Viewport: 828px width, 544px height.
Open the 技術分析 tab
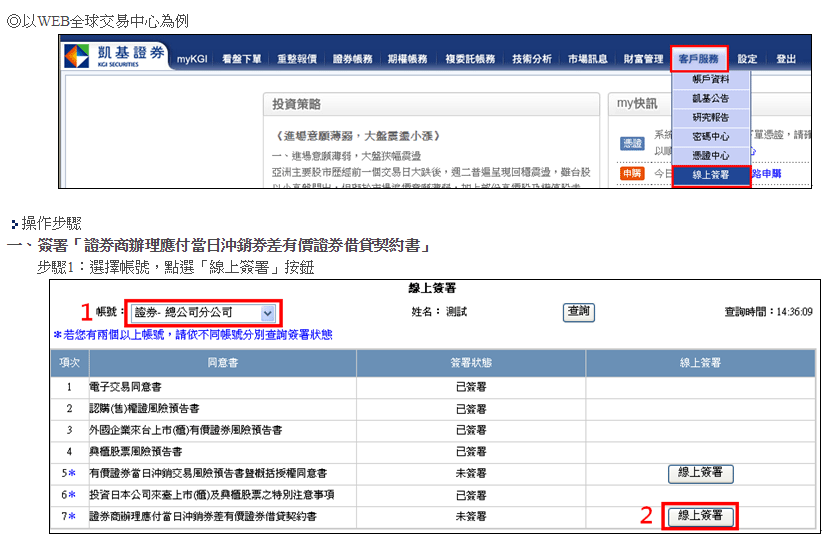(532, 59)
